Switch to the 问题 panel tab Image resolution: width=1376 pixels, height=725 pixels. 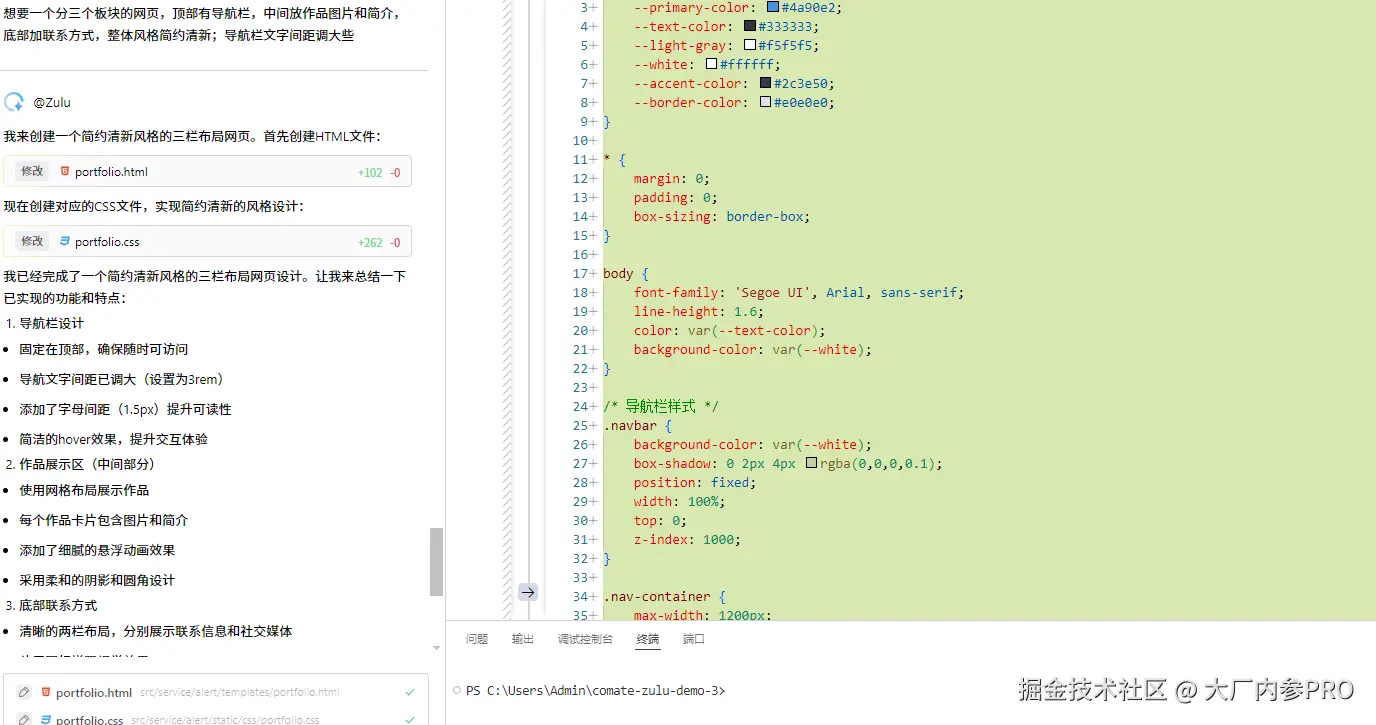pyautogui.click(x=477, y=639)
